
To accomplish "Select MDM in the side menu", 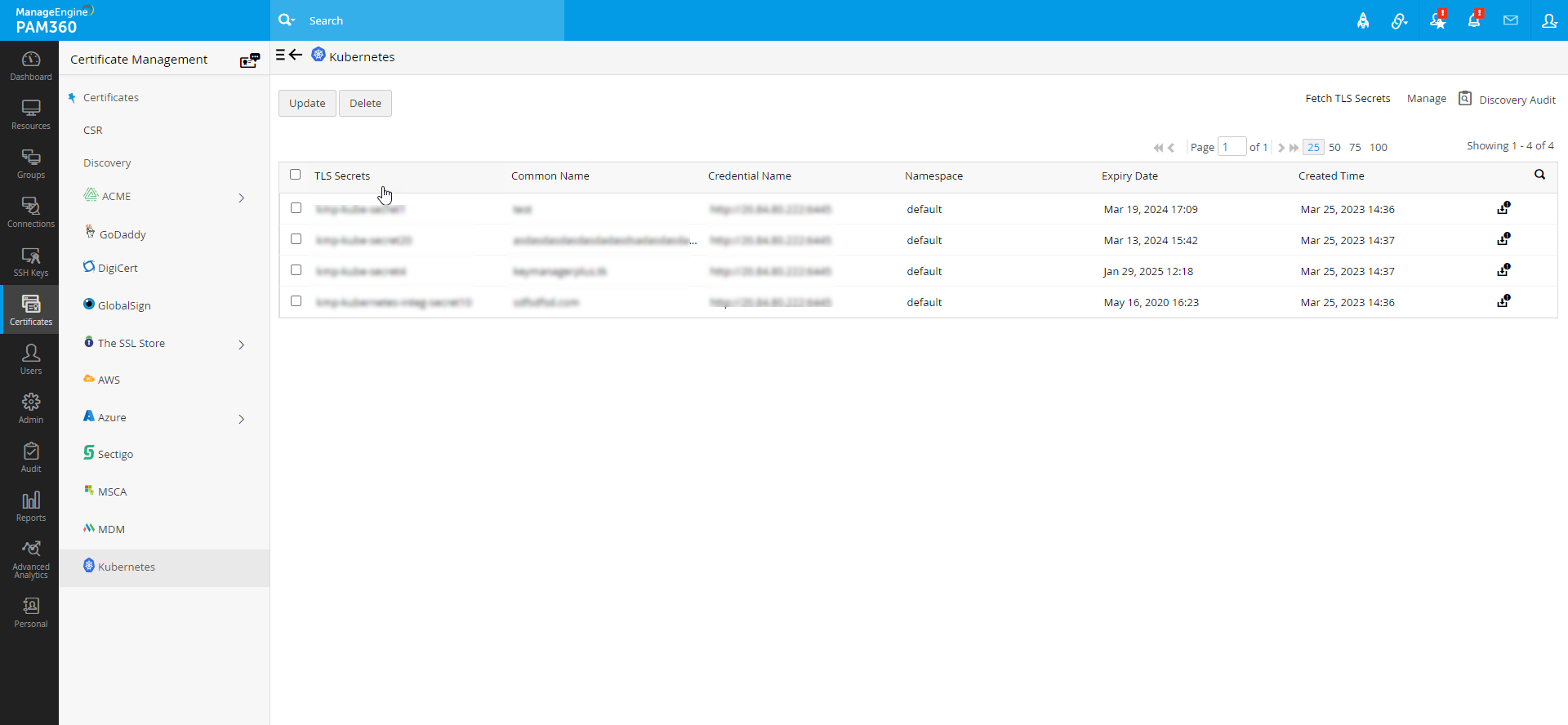I will pos(111,529).
